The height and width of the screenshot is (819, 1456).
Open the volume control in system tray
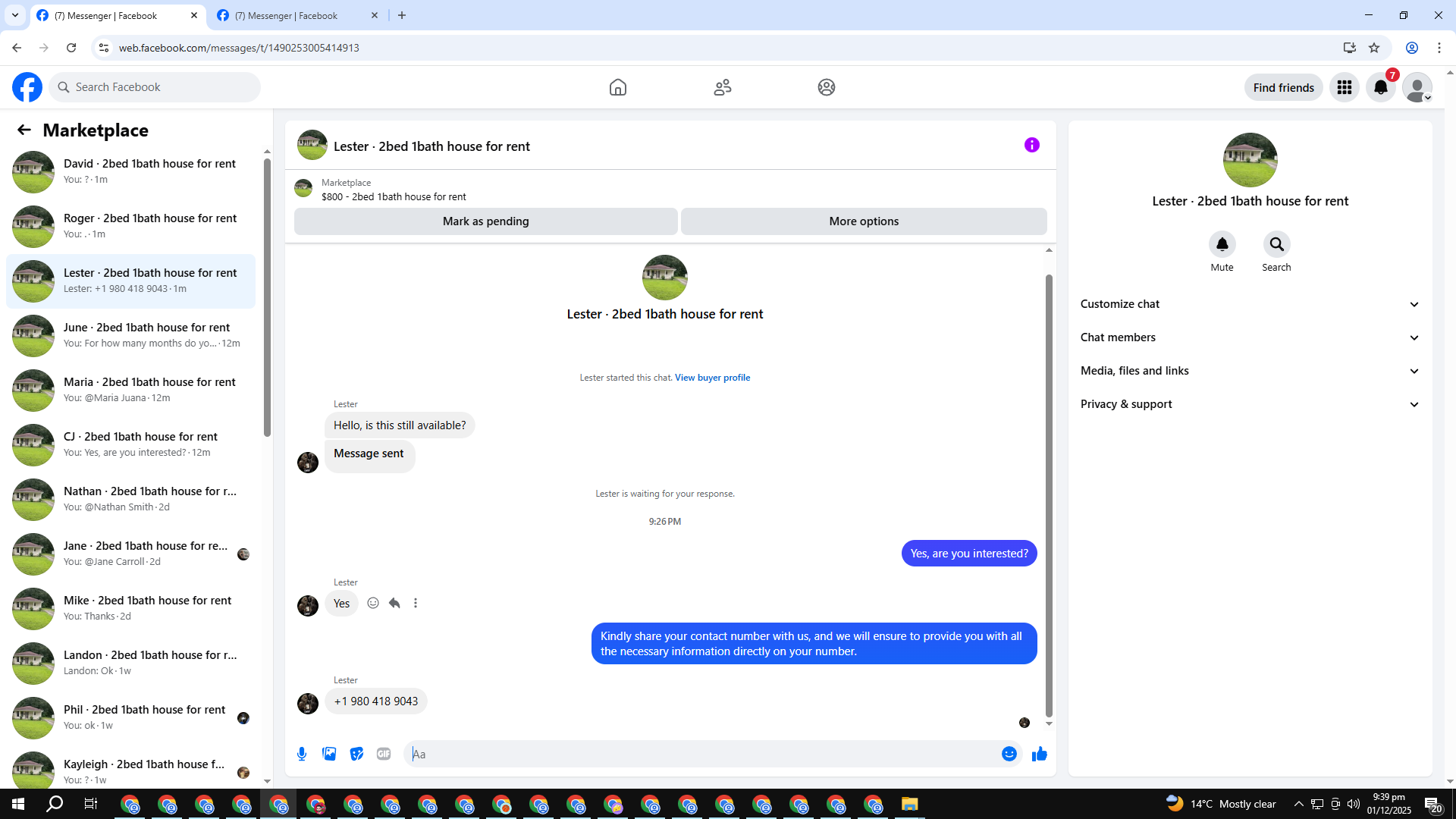coord(1354,804)
